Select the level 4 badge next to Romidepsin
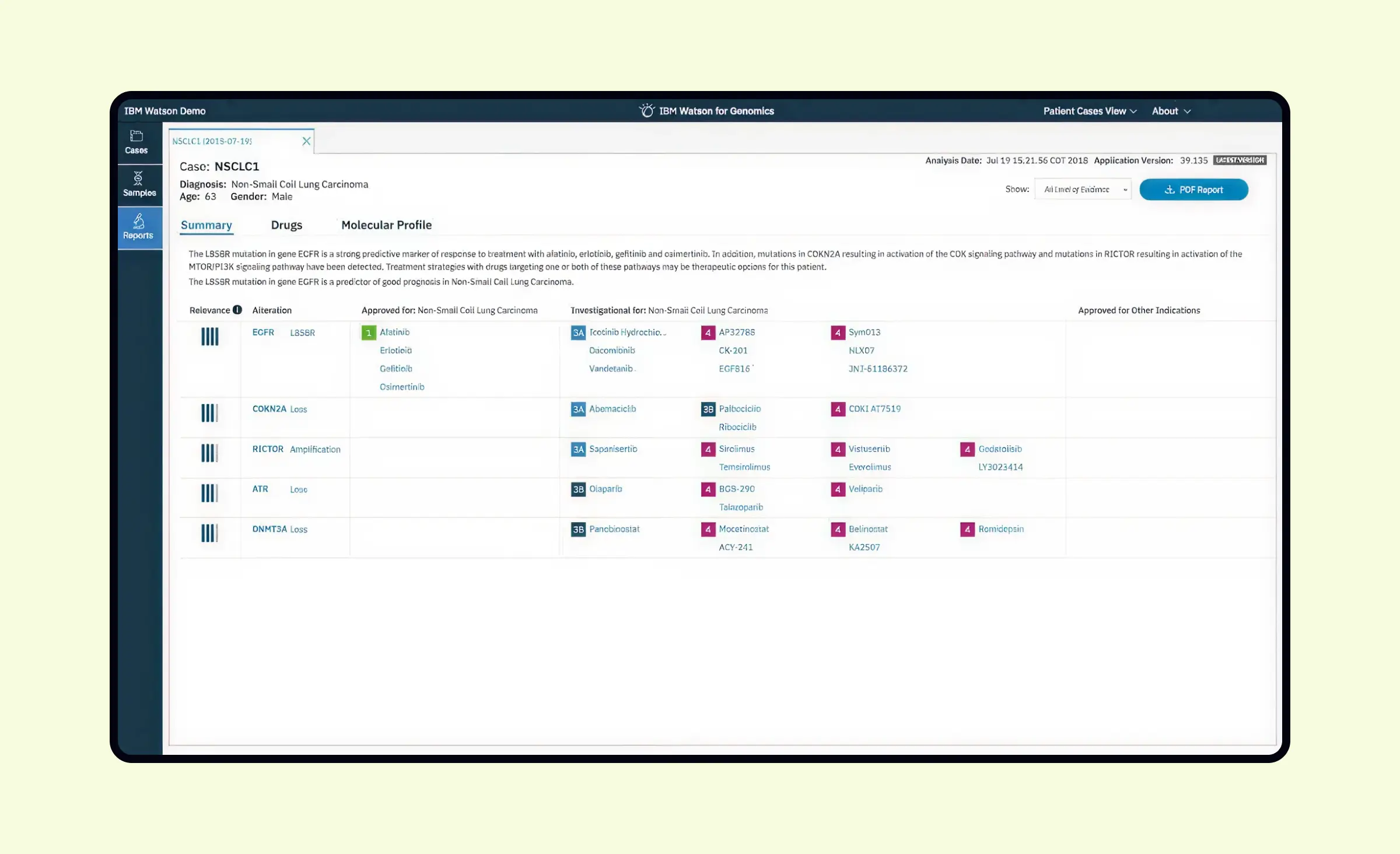Screen dimensions: 1400x854 [x=967, y=530]
